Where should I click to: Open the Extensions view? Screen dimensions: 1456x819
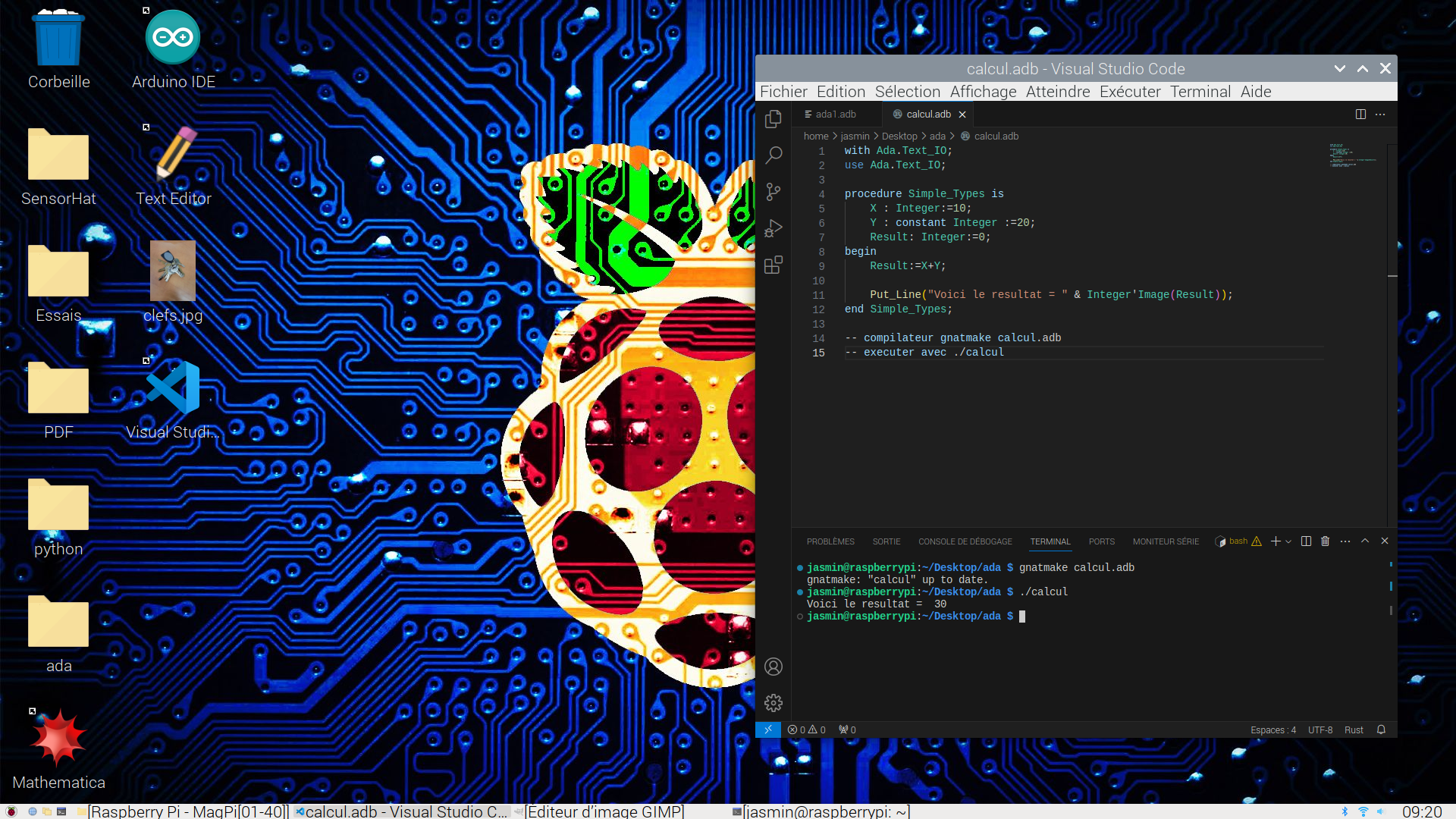pyautogui.click(x=773, y=265)
